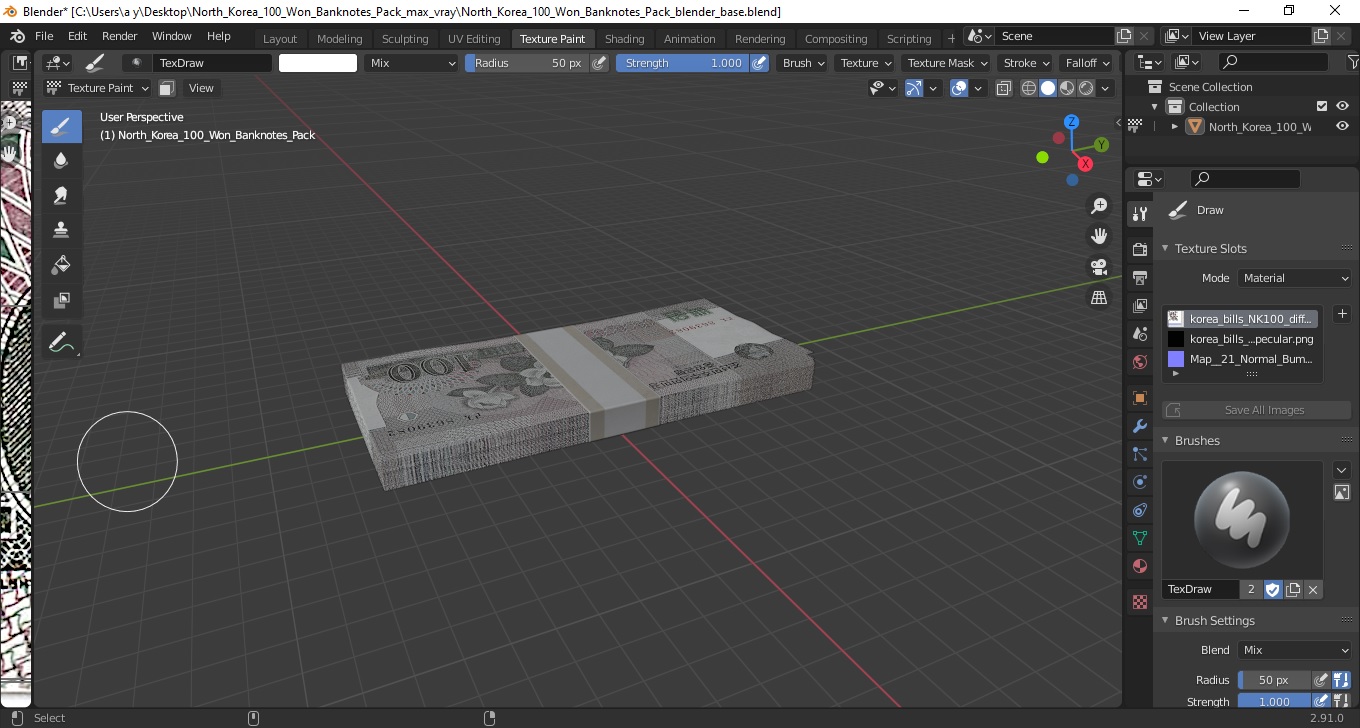The height and width of the screenshot is (728, 1360).
Task: Switch to solid shading mode
Action: (x=1048, y=88)
